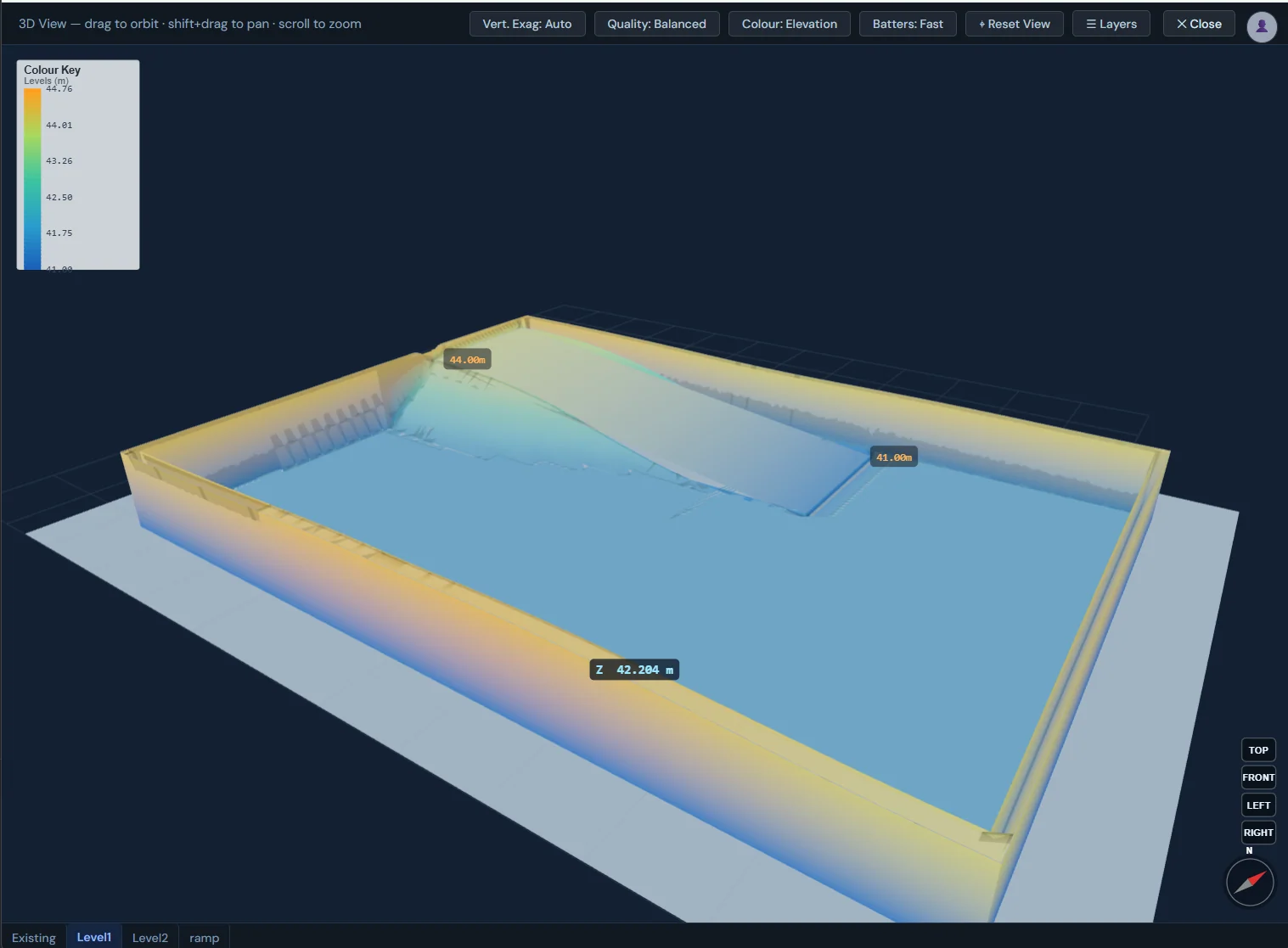The width and height of the screenshot is (1288, 948).
Task: Change the Batters: Fast option
Action: click(x=908, y=24)
